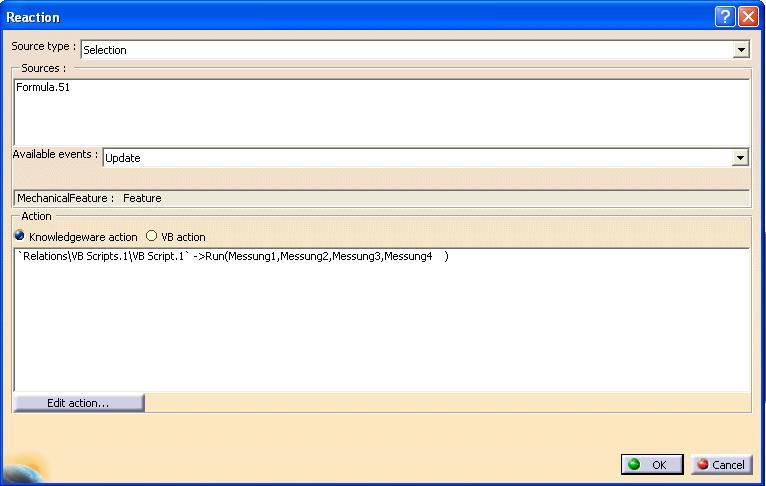
Task: Click the Source type Selection combo box
Action: click(x=415, y=50)
